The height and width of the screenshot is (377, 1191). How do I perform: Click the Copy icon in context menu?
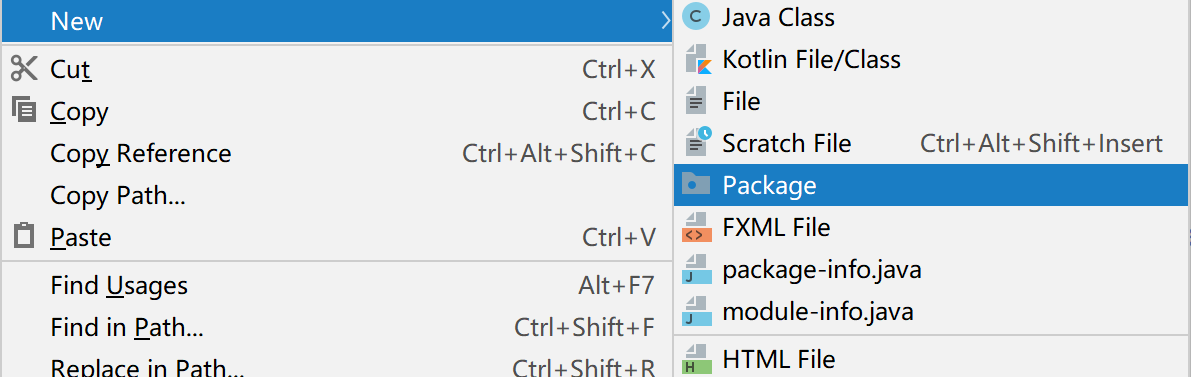click(24, 111)
